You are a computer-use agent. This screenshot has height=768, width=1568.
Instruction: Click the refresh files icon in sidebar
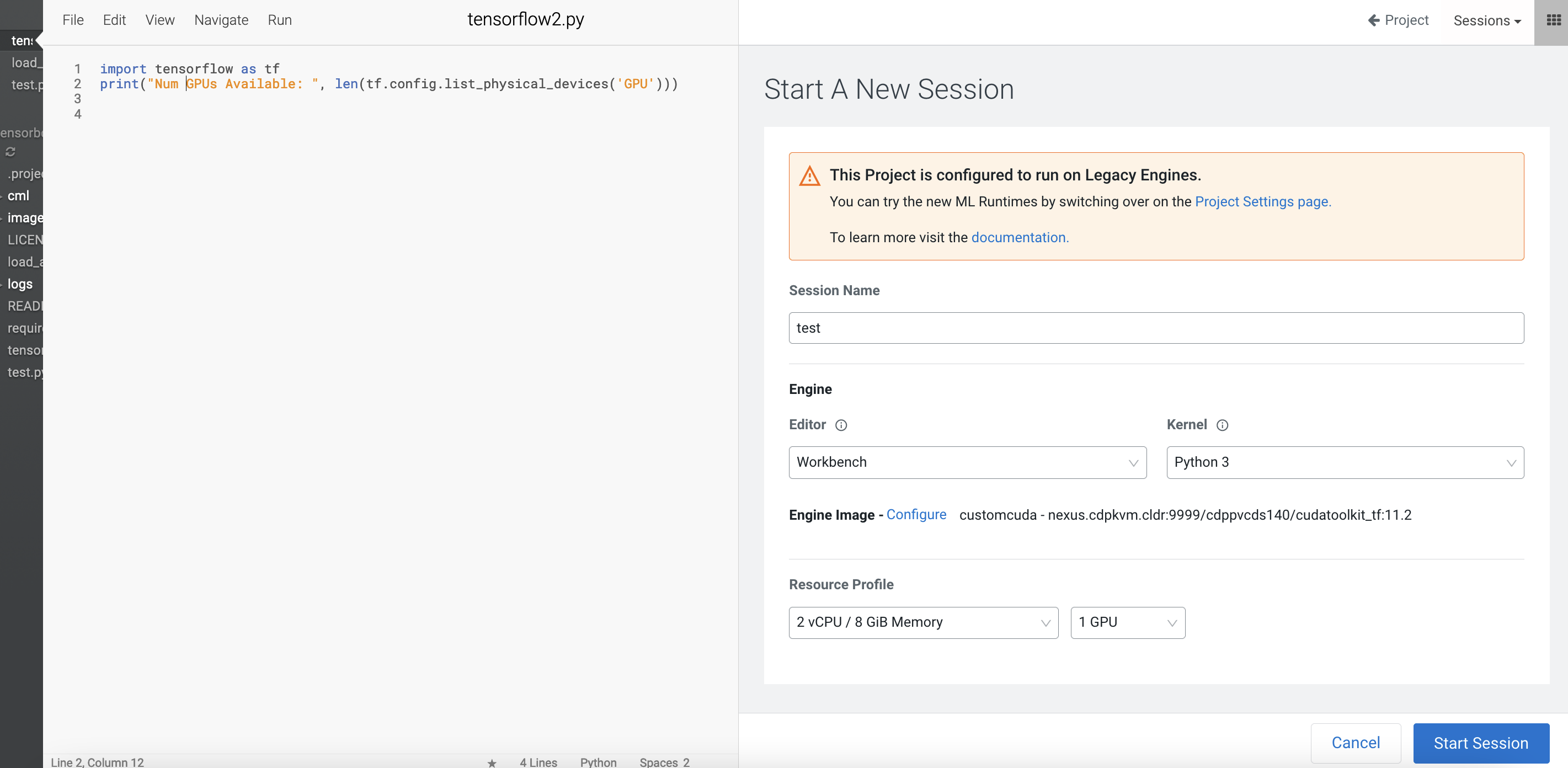click(10, 152)
